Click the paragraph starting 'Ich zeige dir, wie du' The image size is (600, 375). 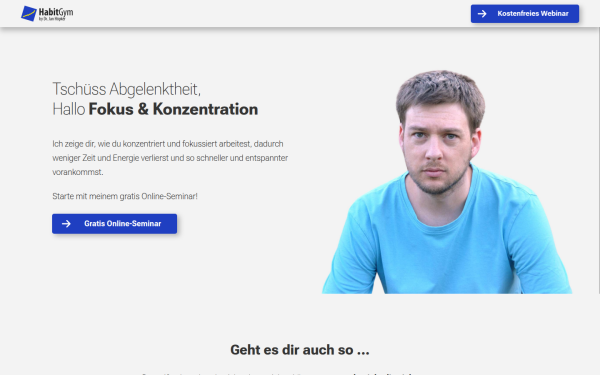click(x=170, y=158)
